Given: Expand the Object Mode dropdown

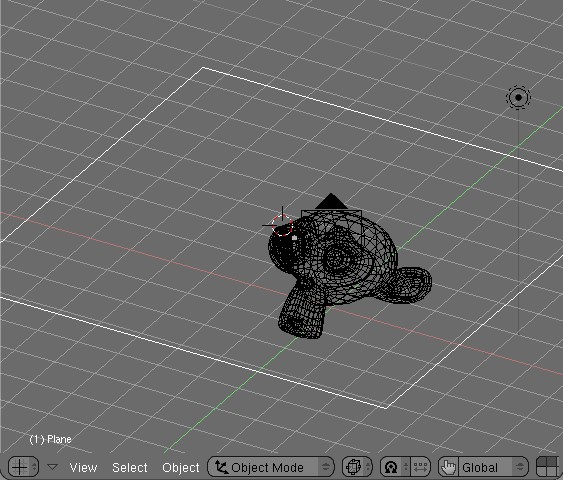Looking at the screenshot, I should [x=271, y=467].
